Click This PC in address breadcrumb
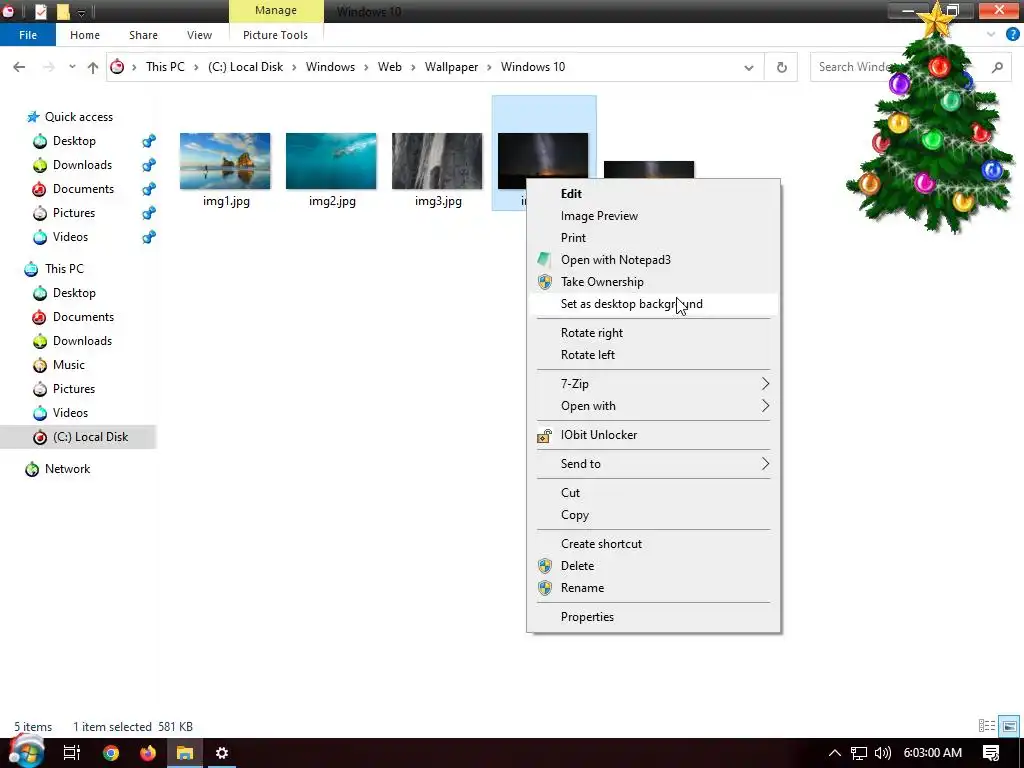The image size is (1024, 768). point(165,67)
